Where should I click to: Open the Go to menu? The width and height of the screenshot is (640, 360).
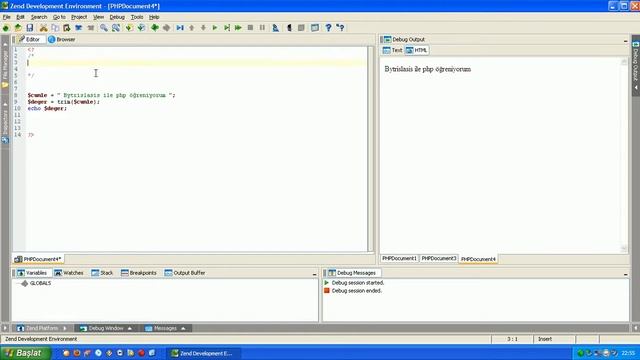[x=59, y=17]
